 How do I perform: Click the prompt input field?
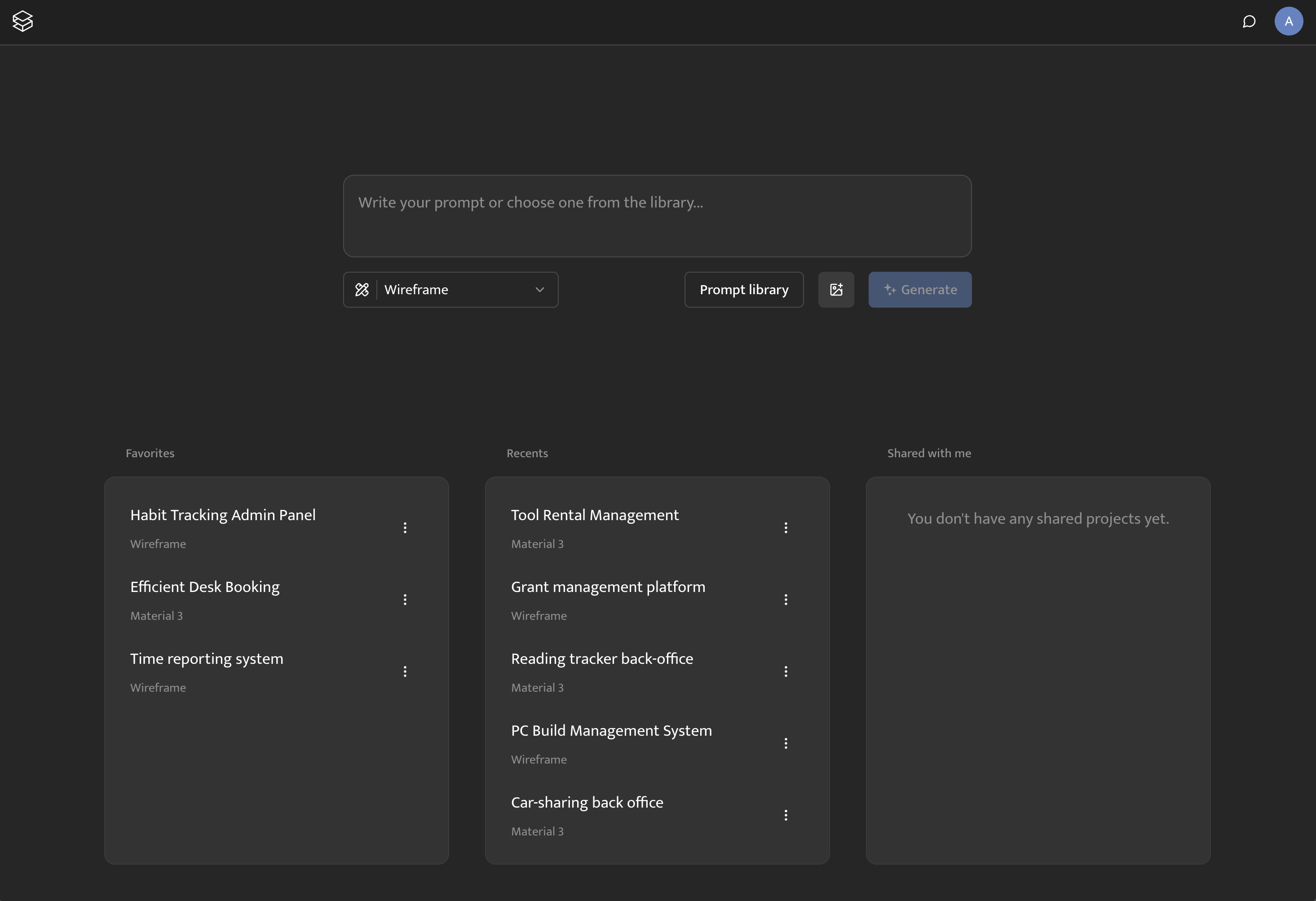pos(657,216)
